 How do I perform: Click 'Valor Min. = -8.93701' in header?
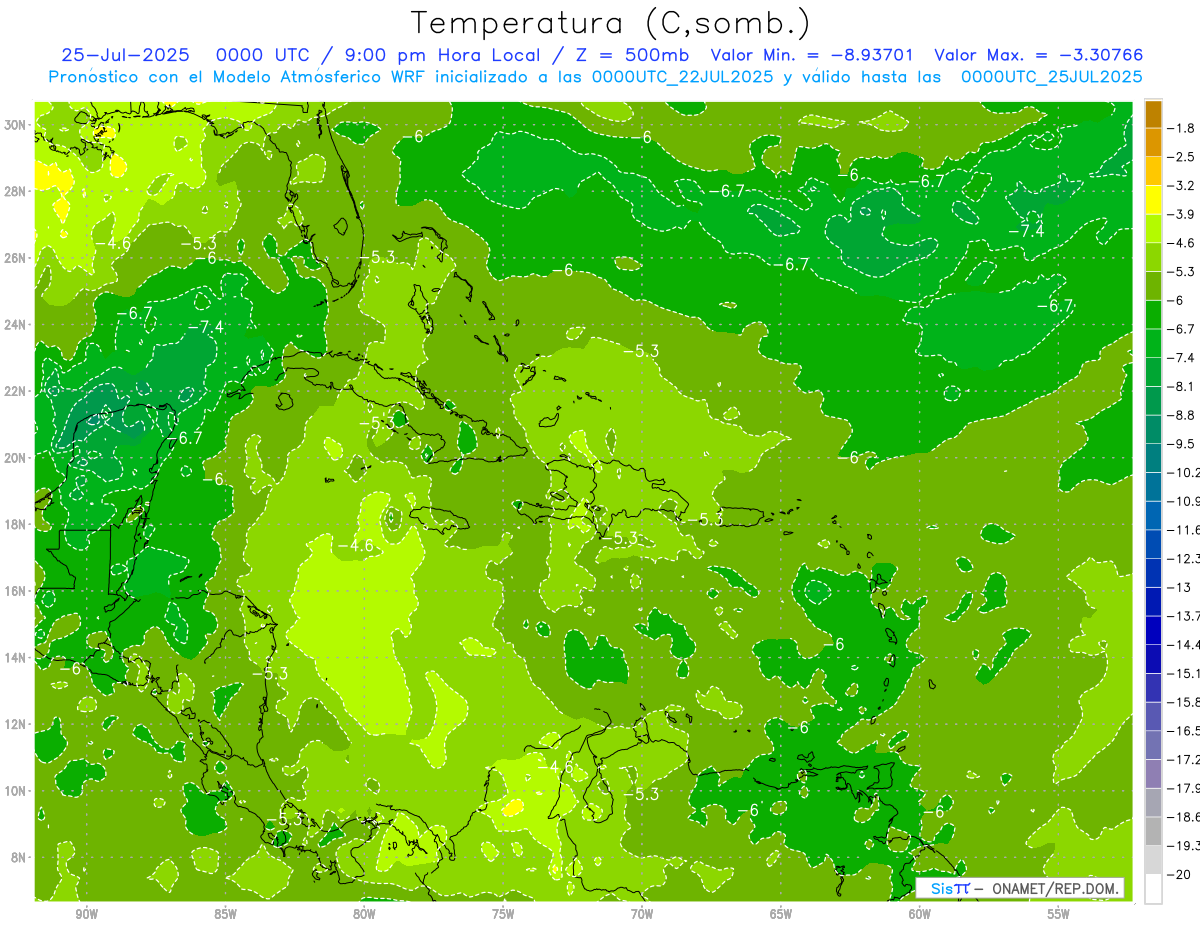click(x=811, y=56)
